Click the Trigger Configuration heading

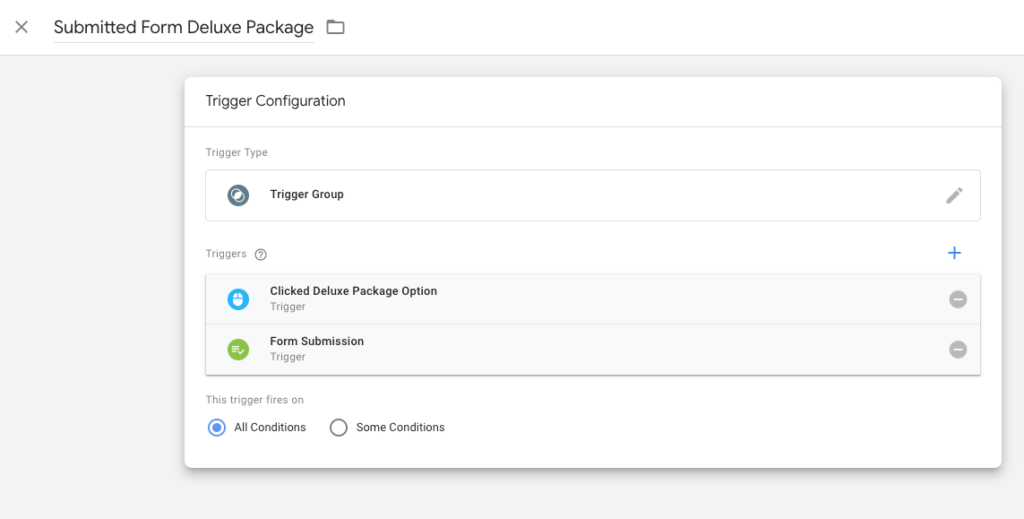click(x=276, y=101)
